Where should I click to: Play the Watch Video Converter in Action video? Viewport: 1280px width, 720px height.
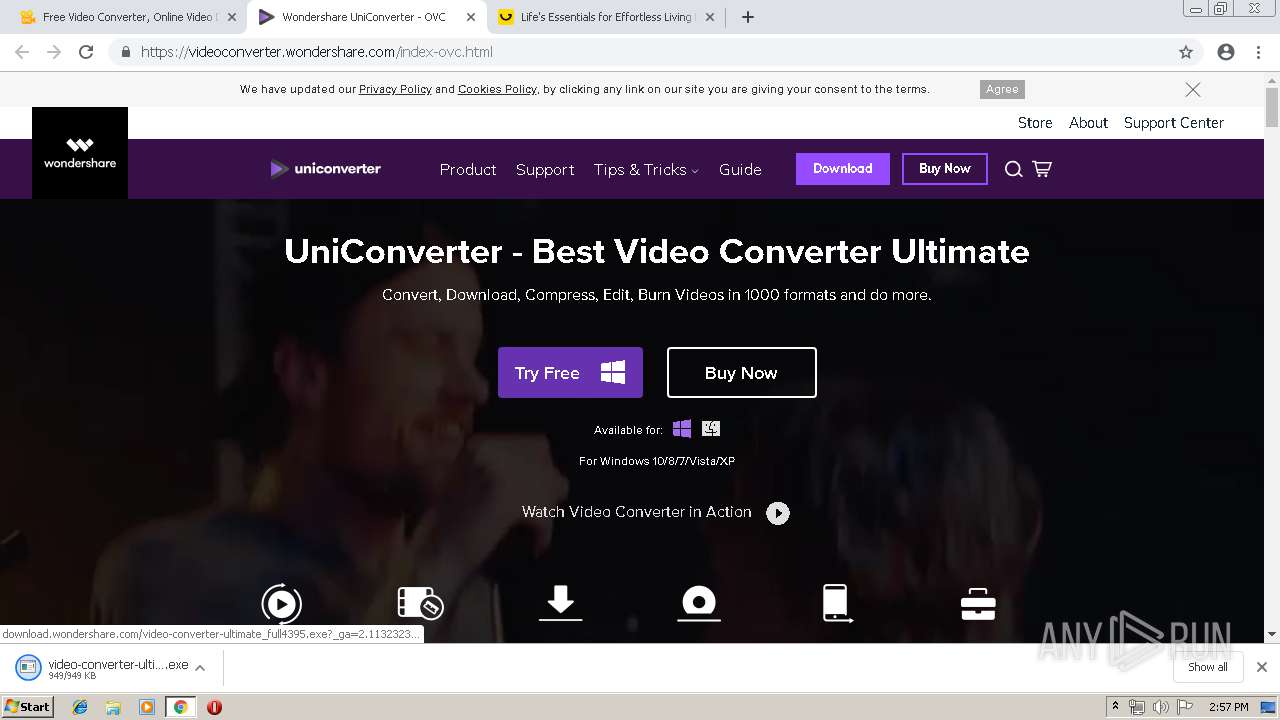[778, 513]
